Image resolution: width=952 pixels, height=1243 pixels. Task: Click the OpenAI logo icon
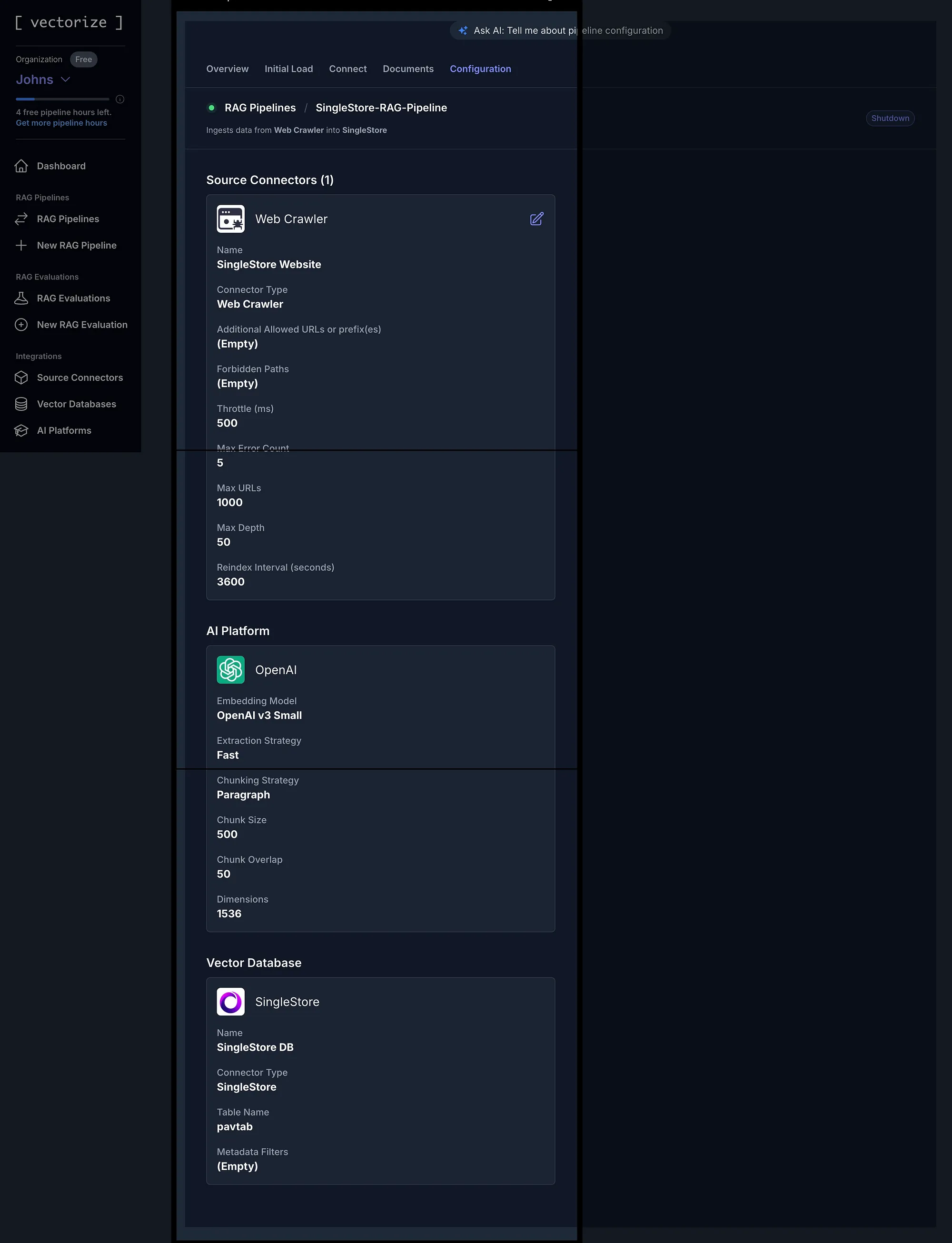231,670
